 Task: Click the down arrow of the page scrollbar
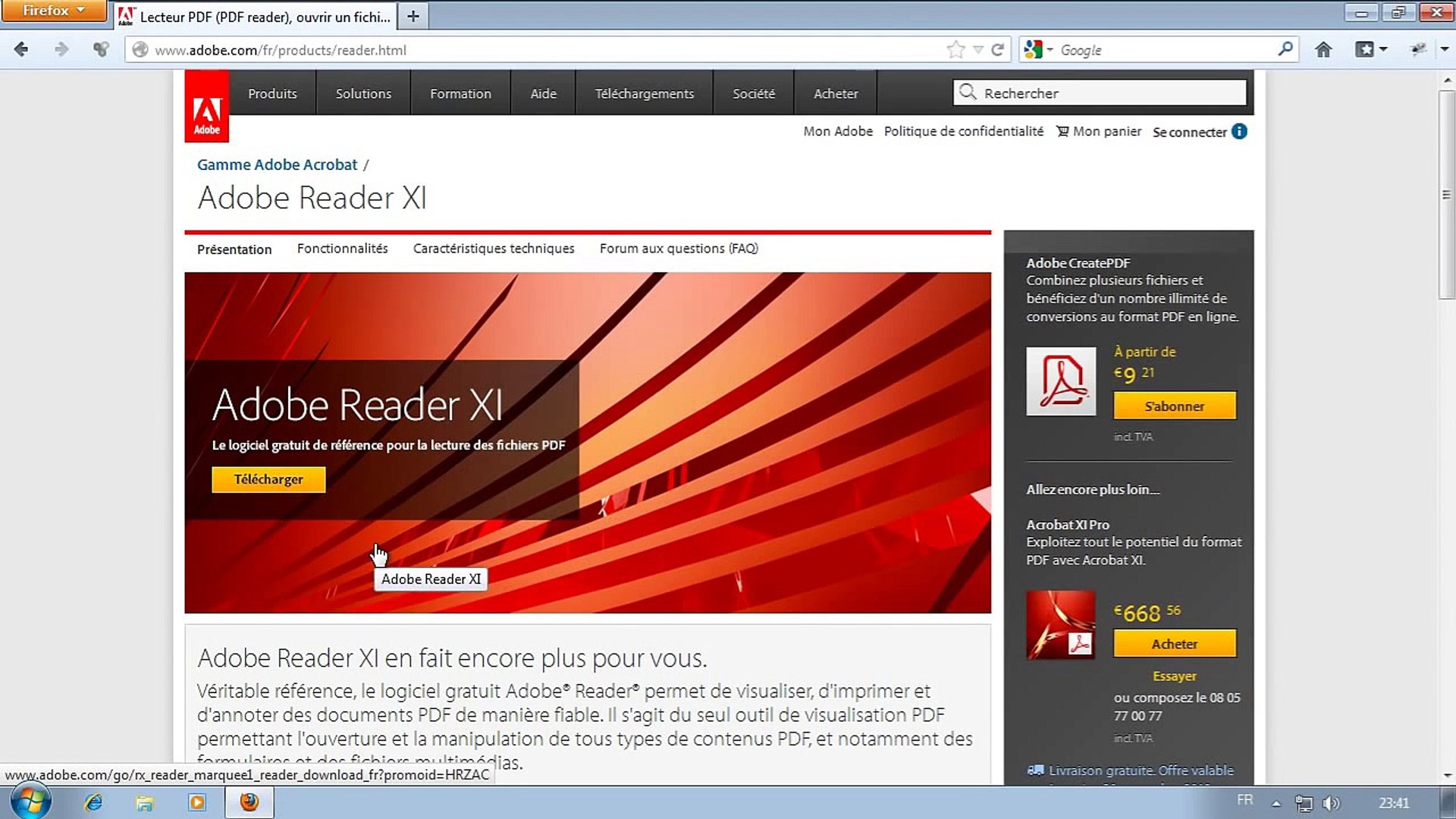point(1448,776)
